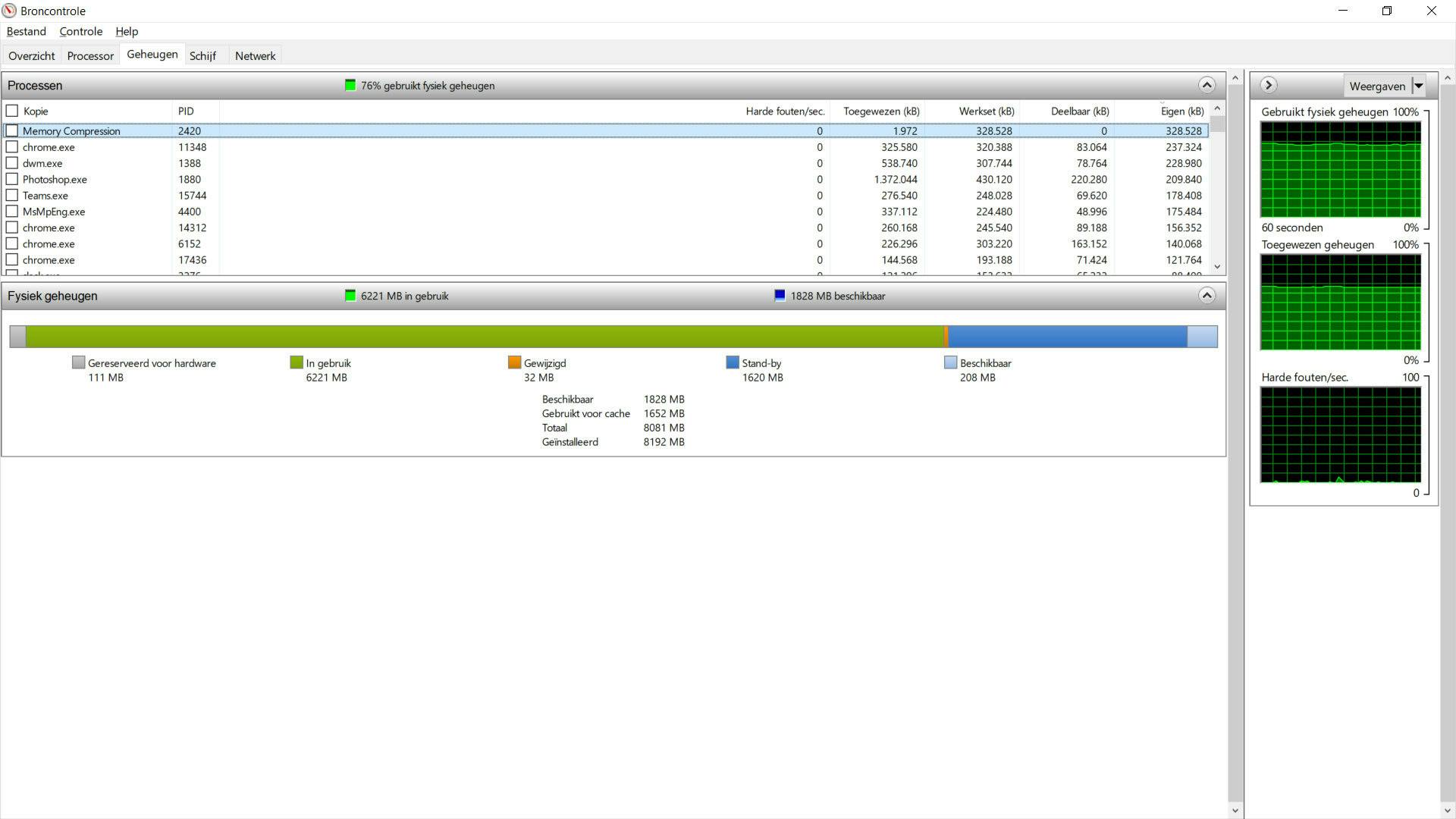Open the Controle menu
This screenshot has width=1456, height=819.
coord(80,31)
